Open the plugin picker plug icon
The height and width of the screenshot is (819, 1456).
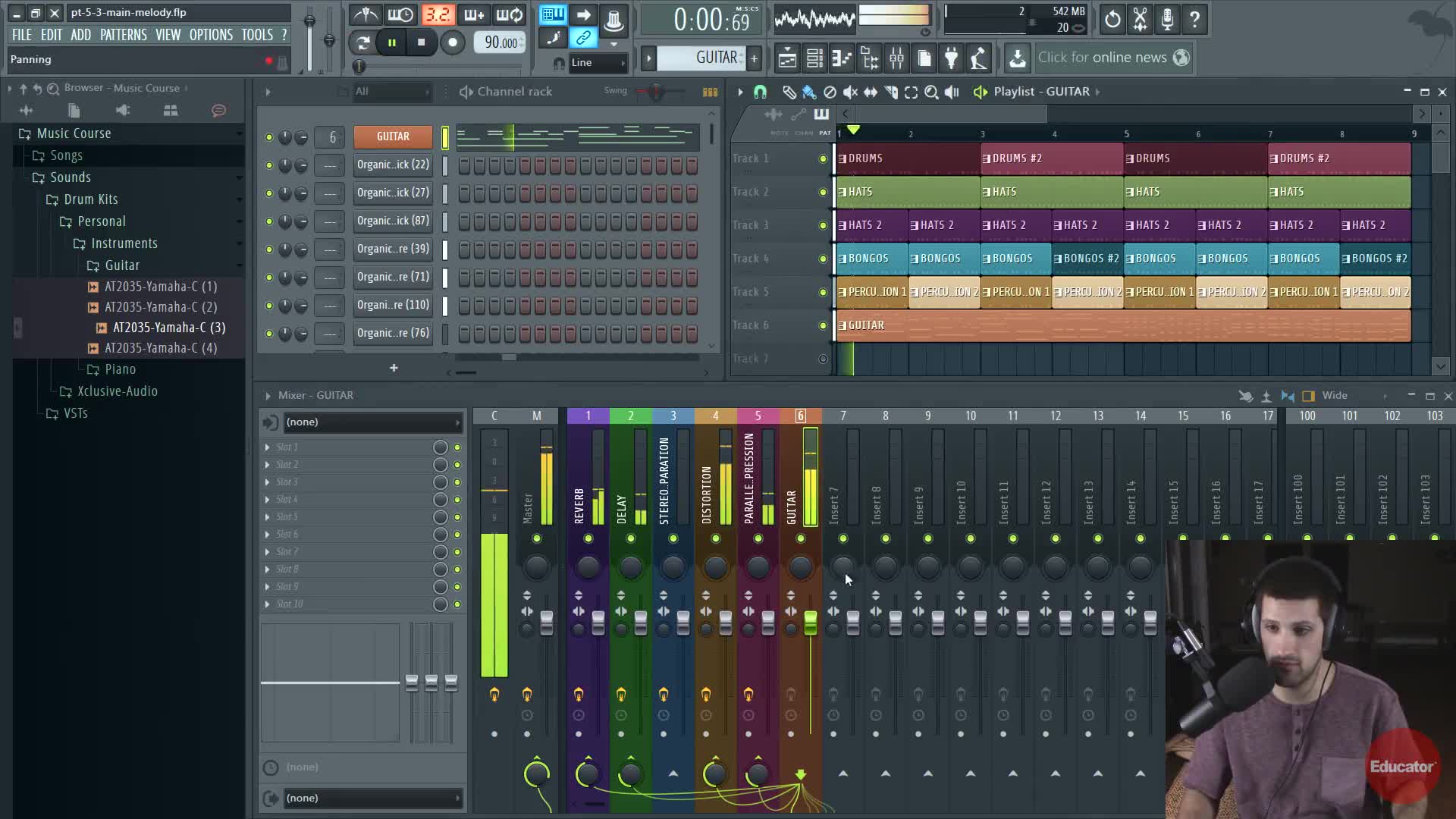[x=951, y=58]
